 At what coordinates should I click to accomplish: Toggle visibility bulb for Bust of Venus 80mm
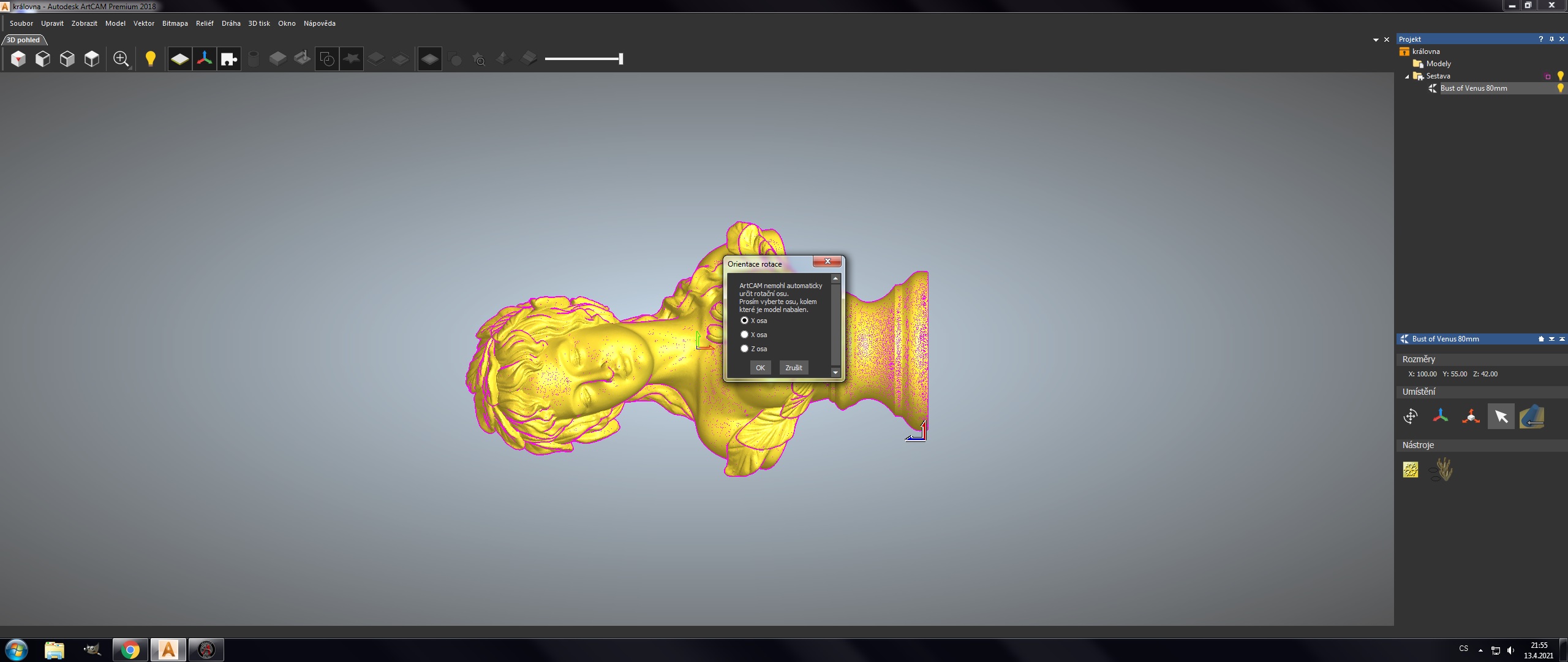point(1560,88)
